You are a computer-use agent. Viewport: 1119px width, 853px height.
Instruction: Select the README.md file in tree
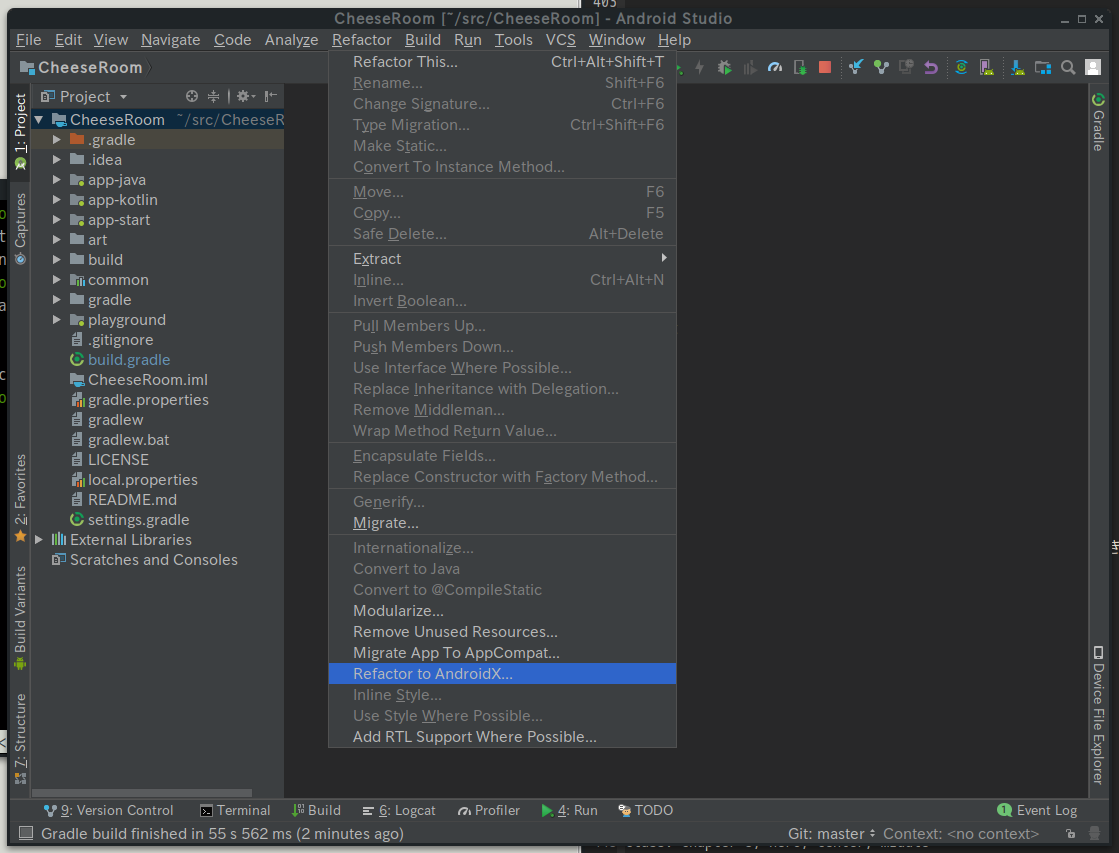(x=132, y=500)
